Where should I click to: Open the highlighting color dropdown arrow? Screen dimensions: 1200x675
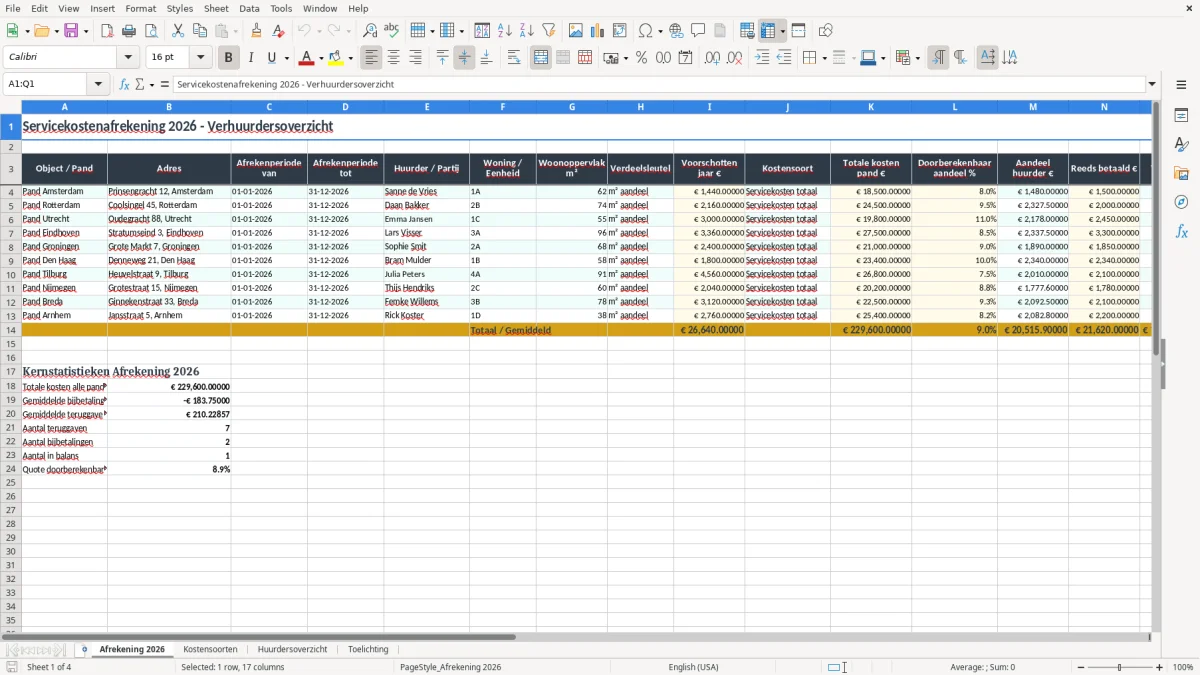click(x=350, y=58)
